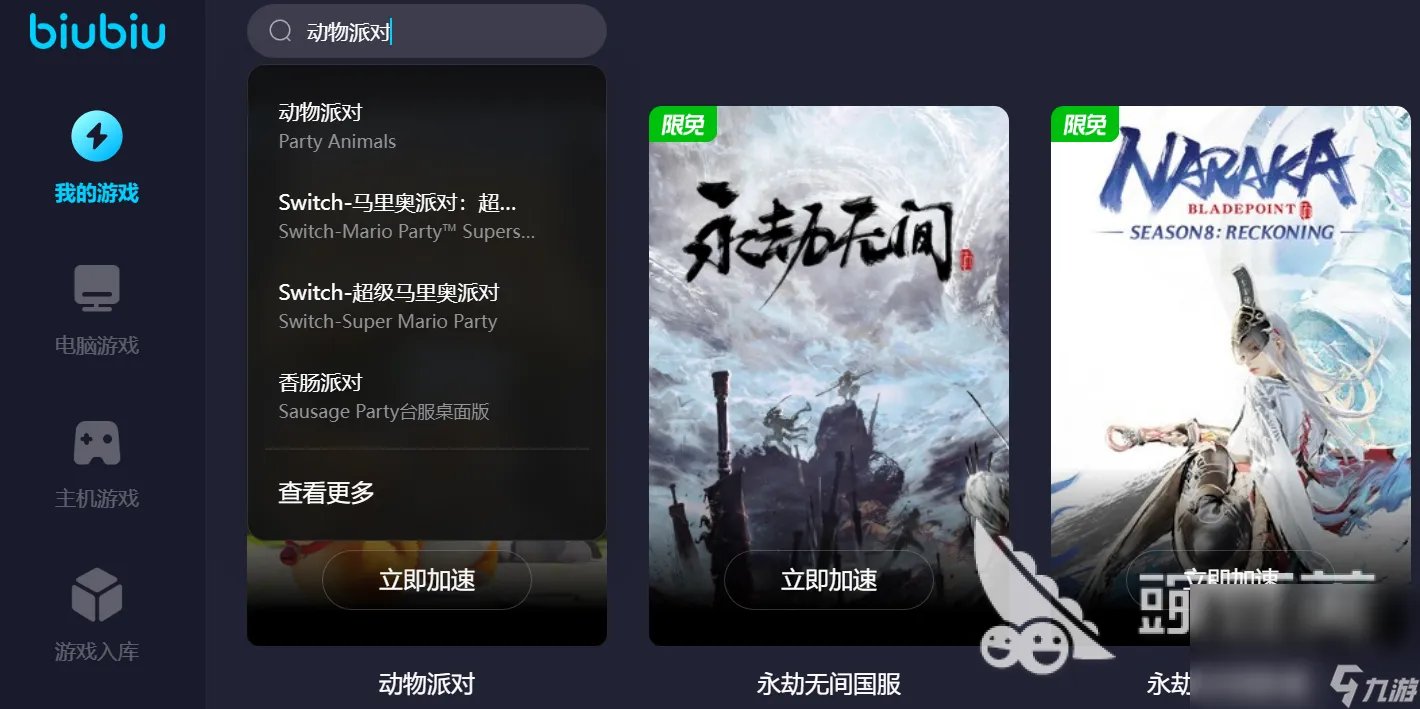This screenshot has width=1420, height=709.
Task: Open Naraka Bladepoint Season 8 cover
Action: (x=1230, y=375)
